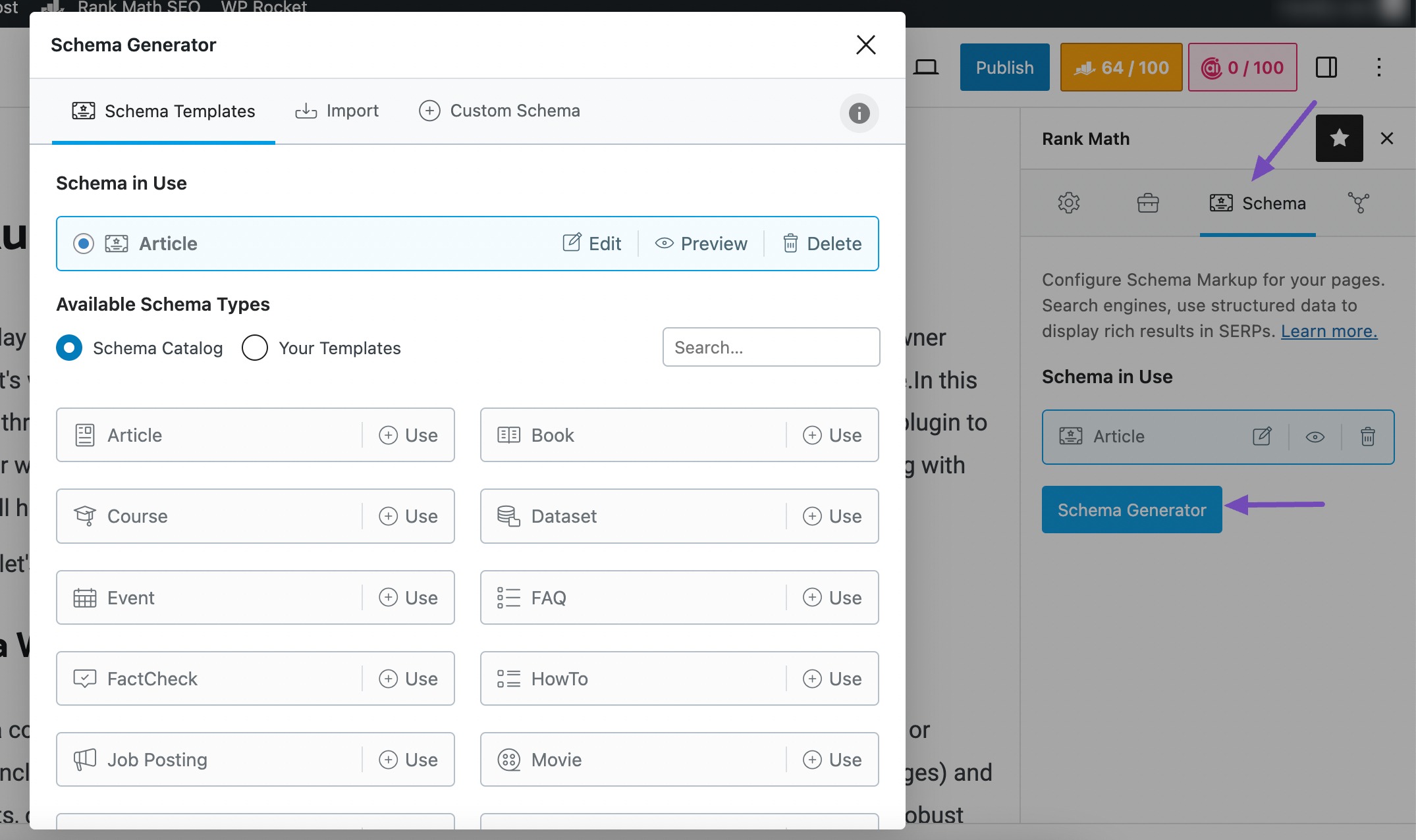Open the Schema Templates tab
This screenshot has width=1416, height=840.
(163, 111)
